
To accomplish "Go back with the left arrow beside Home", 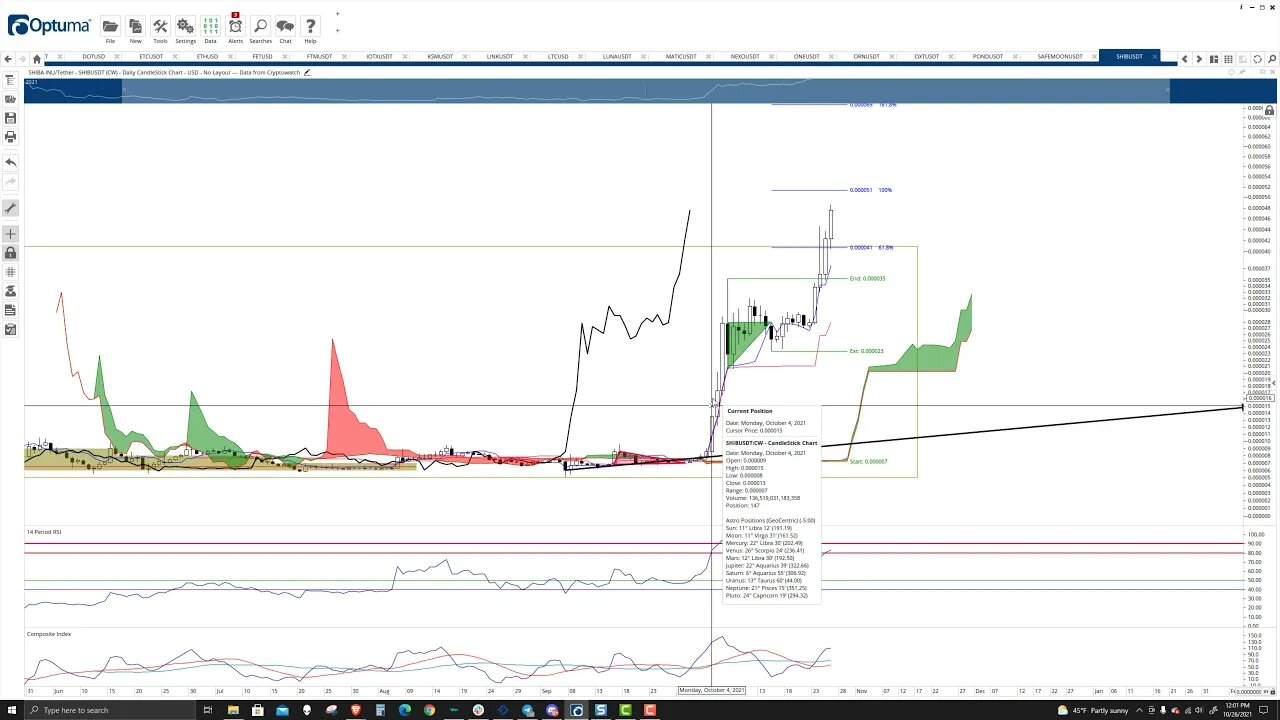I will [9, 59].
